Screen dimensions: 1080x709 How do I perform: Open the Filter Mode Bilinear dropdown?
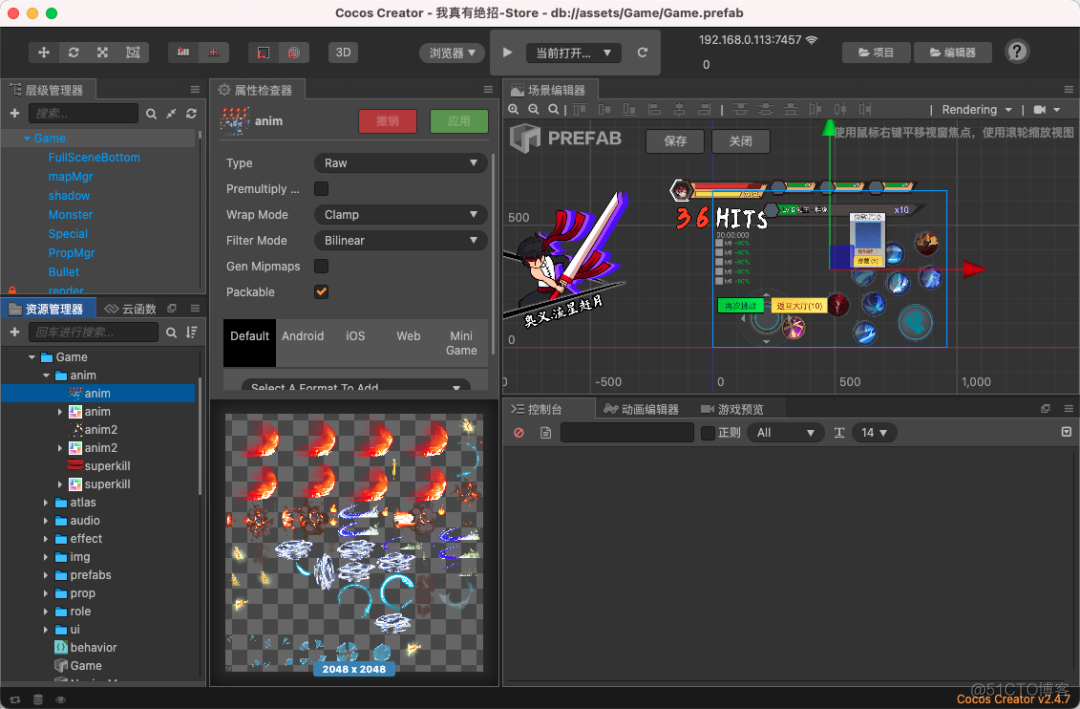point(401,240)
